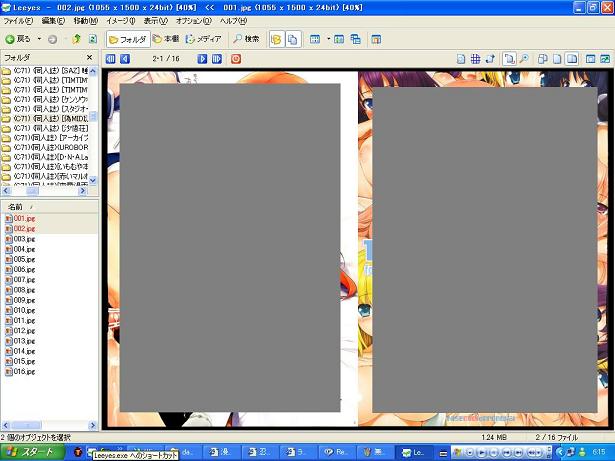Go to previous page arrow
This screenshot has width=615, height=461.
point(125,59)
